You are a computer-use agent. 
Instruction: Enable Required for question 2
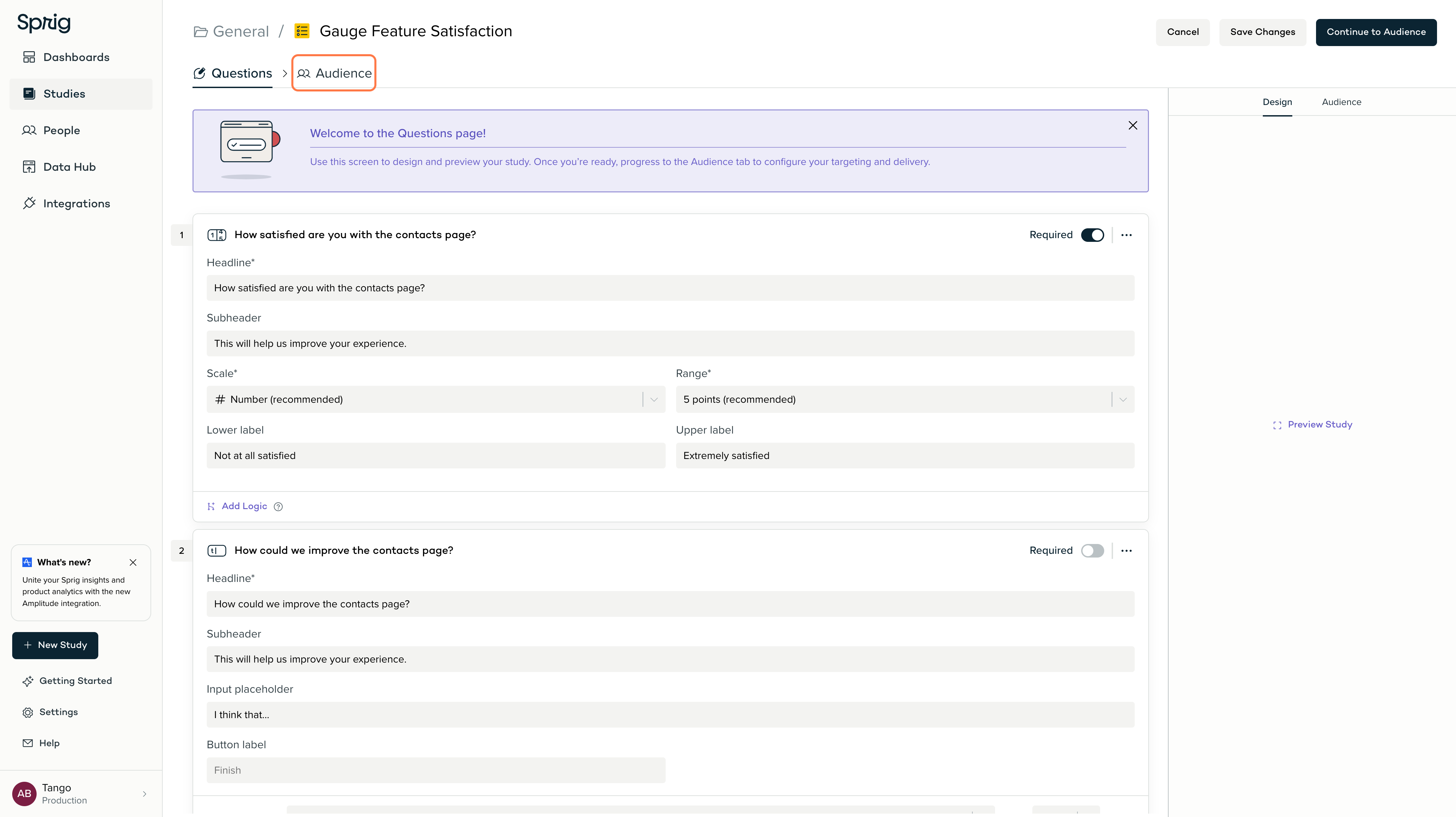tap(1092, 551)
